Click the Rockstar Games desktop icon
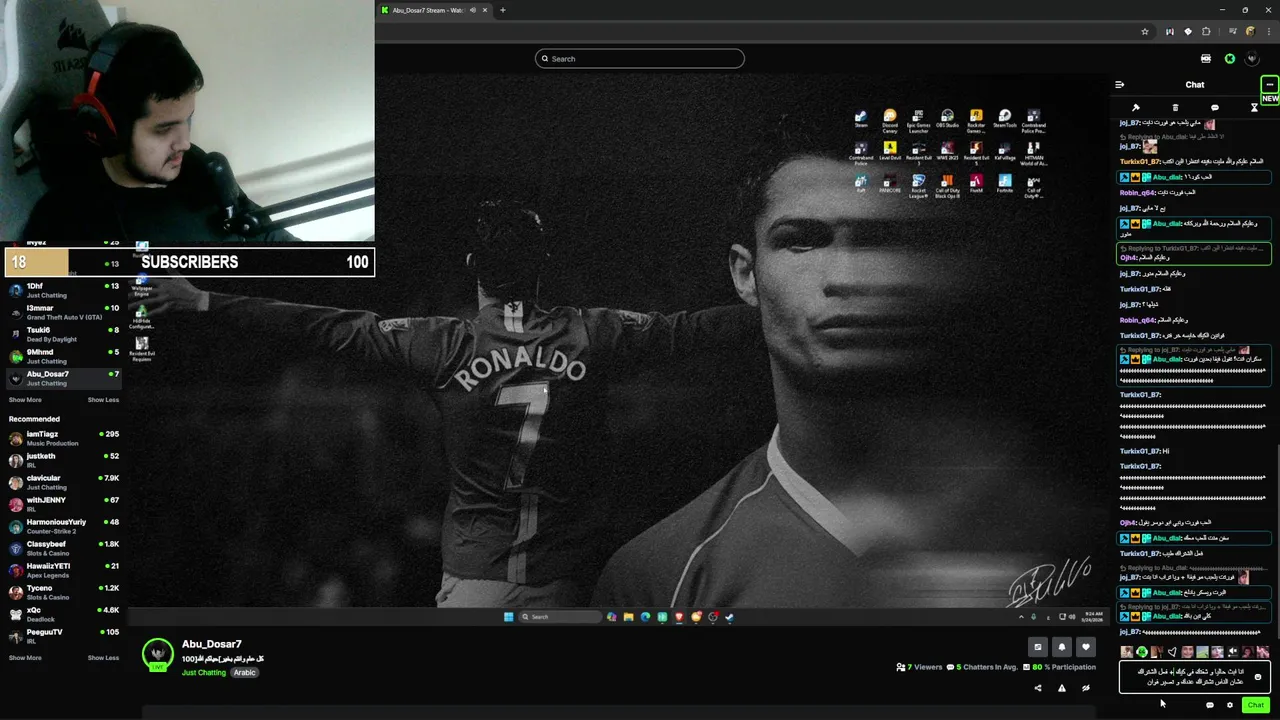 click(976, 121)
